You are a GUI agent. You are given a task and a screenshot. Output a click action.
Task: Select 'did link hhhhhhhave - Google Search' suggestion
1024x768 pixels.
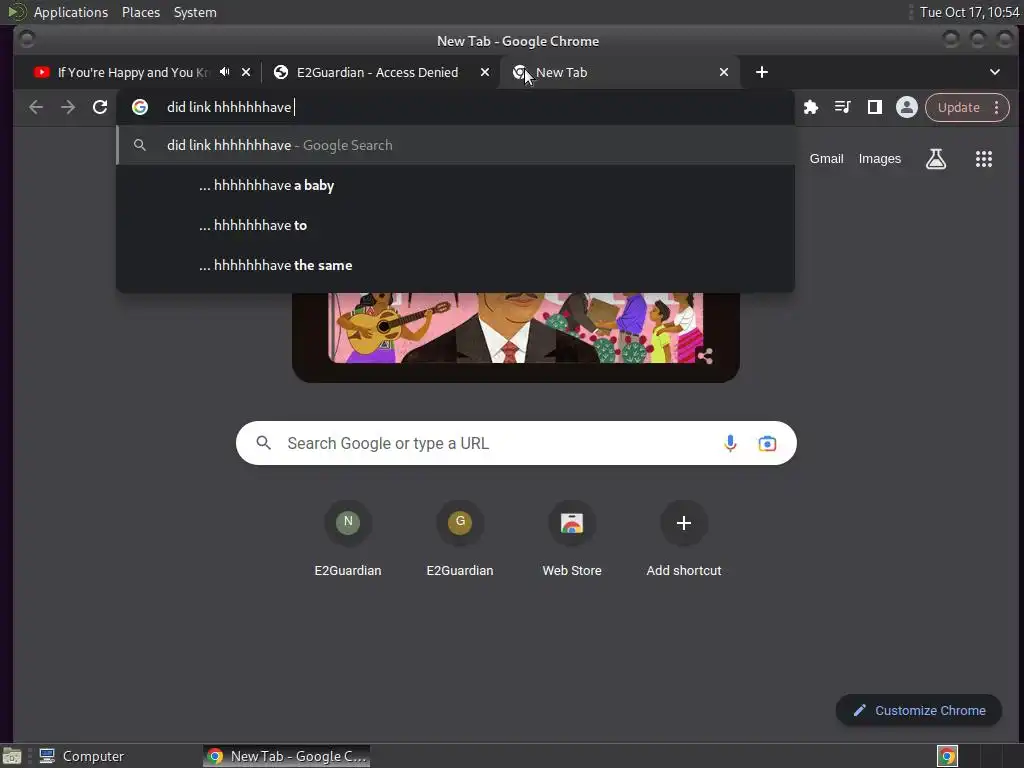tap(456, 145)
